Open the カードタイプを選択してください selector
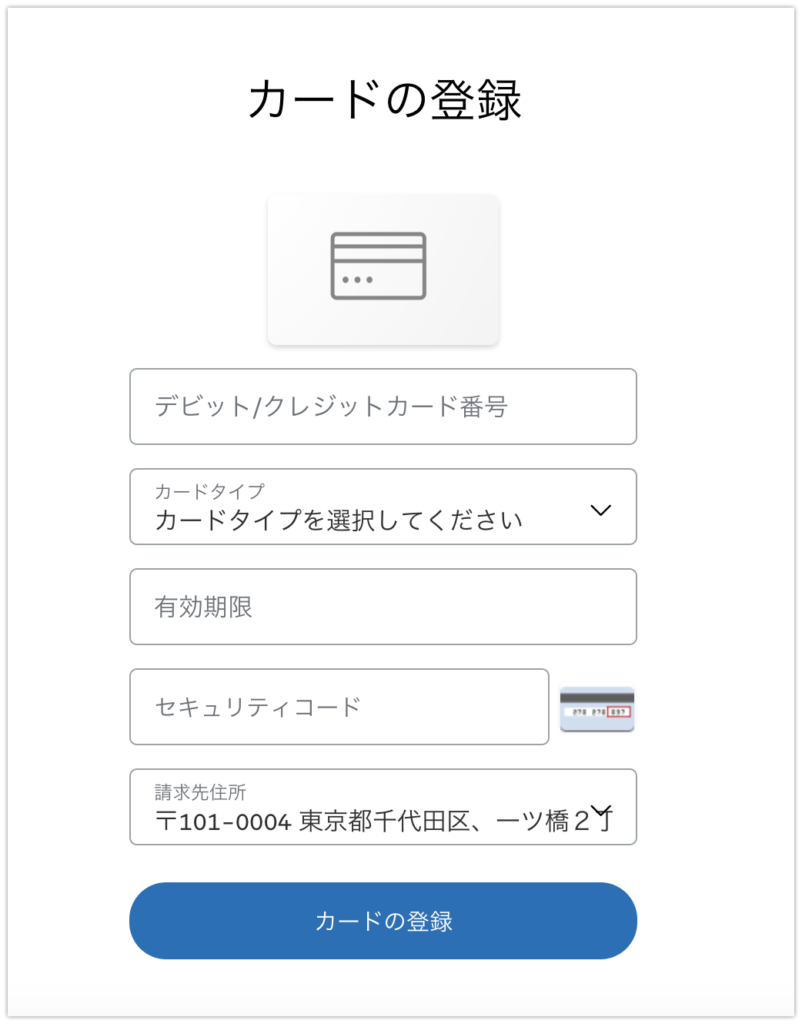 point(383,506)
